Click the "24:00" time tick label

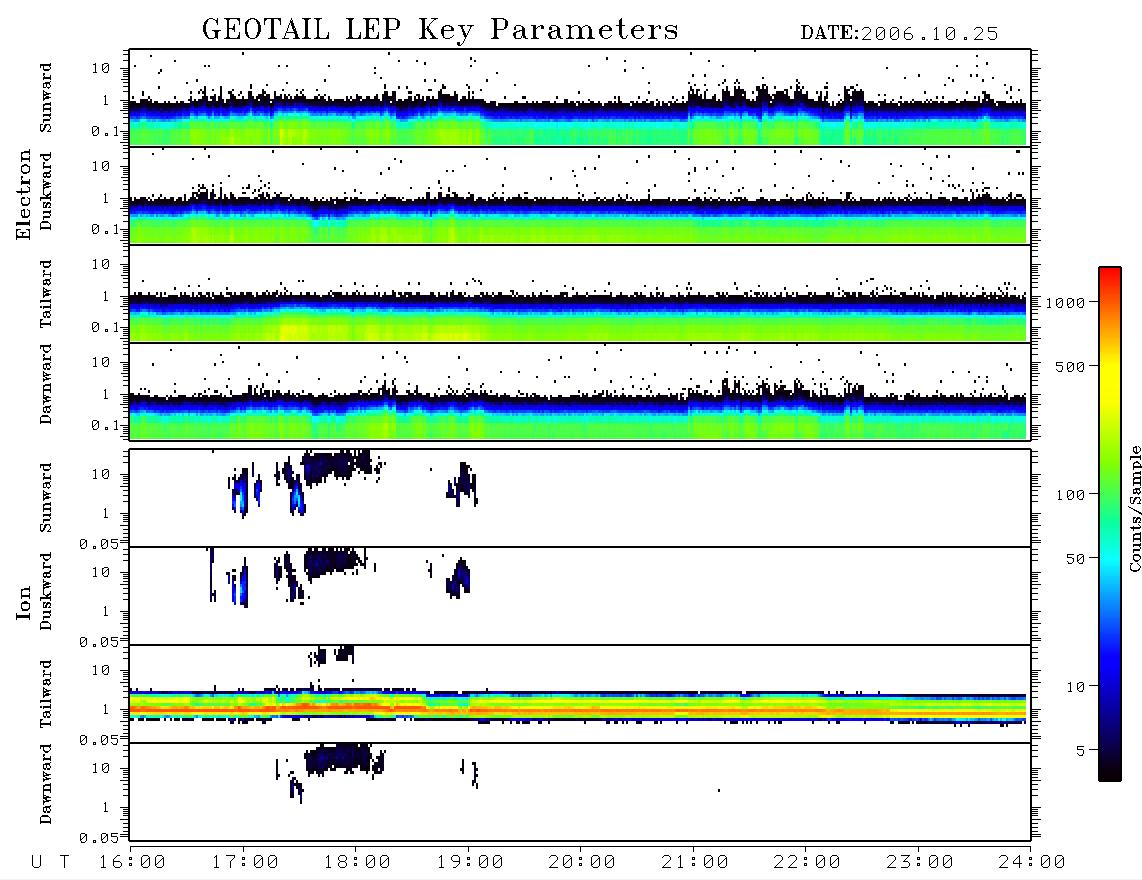[1032, 862]
